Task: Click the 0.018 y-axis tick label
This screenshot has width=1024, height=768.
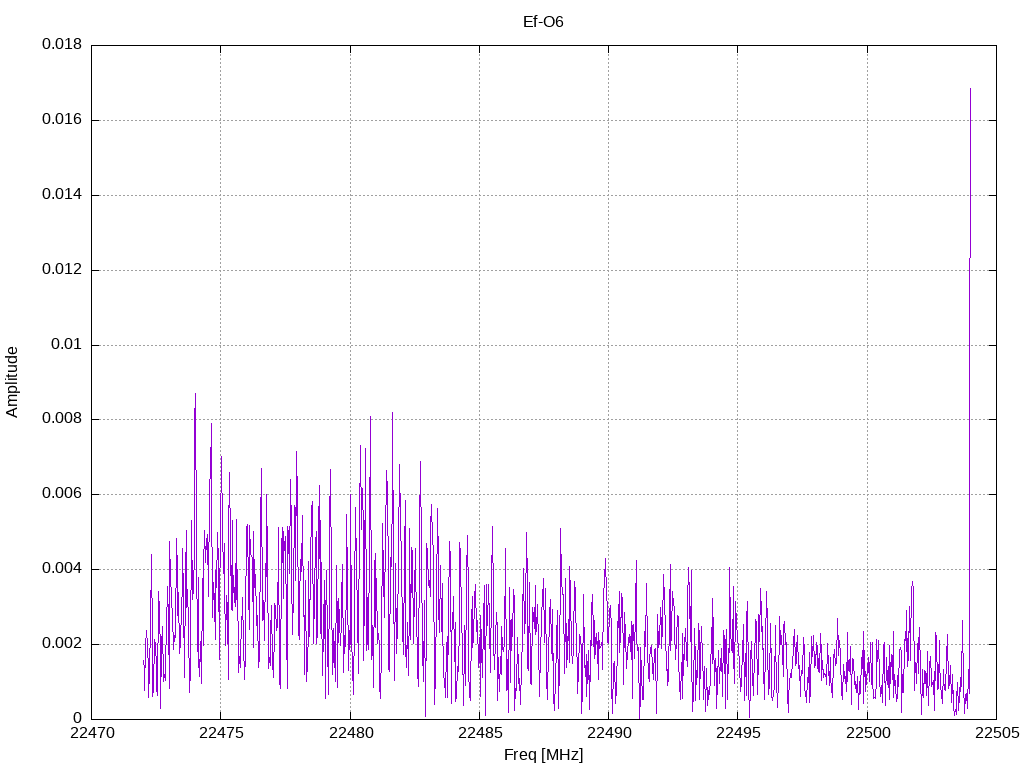Action: (x=62, y=44)
